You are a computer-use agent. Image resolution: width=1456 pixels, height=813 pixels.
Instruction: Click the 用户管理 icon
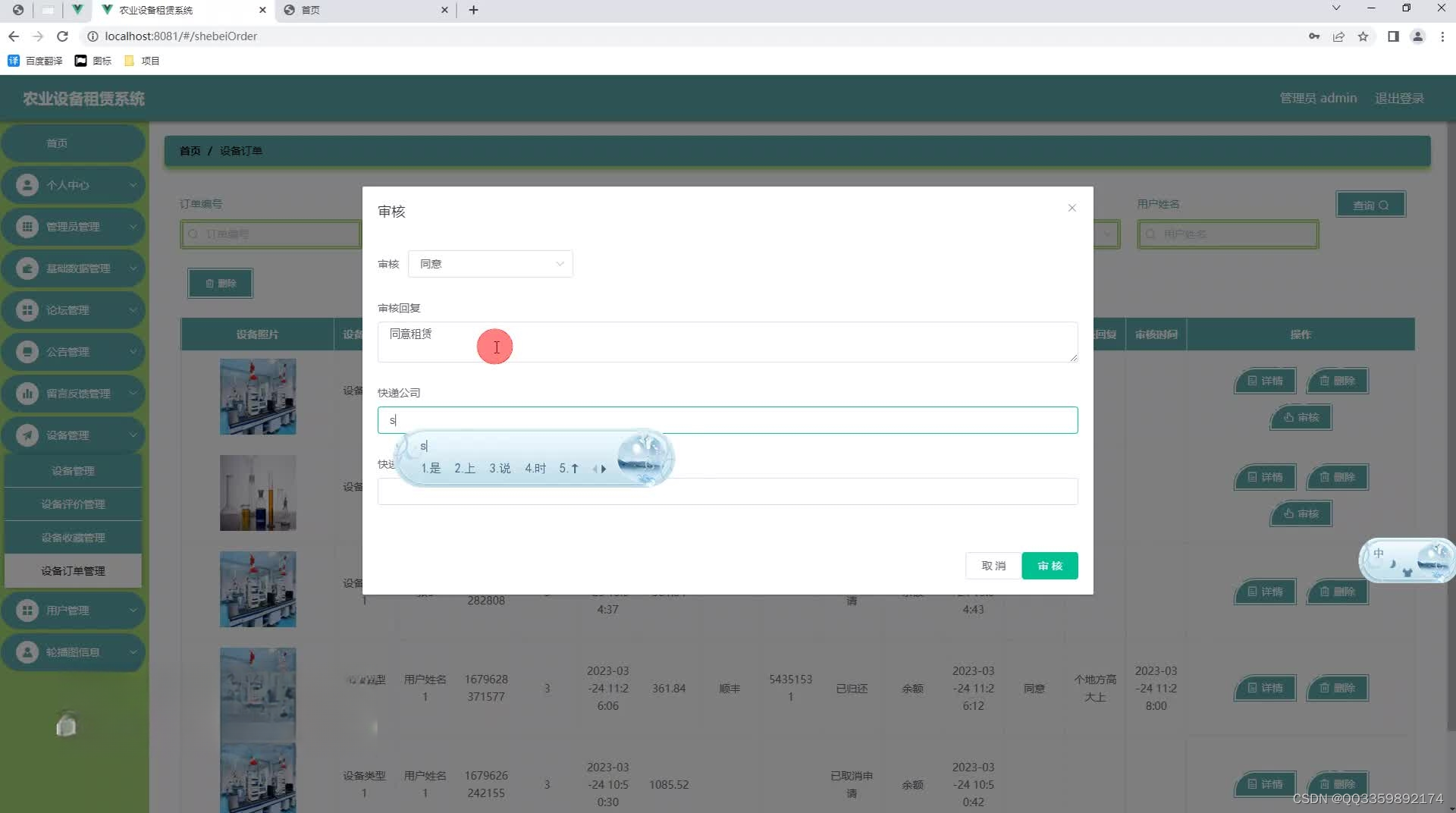click(x=27, y=611)
